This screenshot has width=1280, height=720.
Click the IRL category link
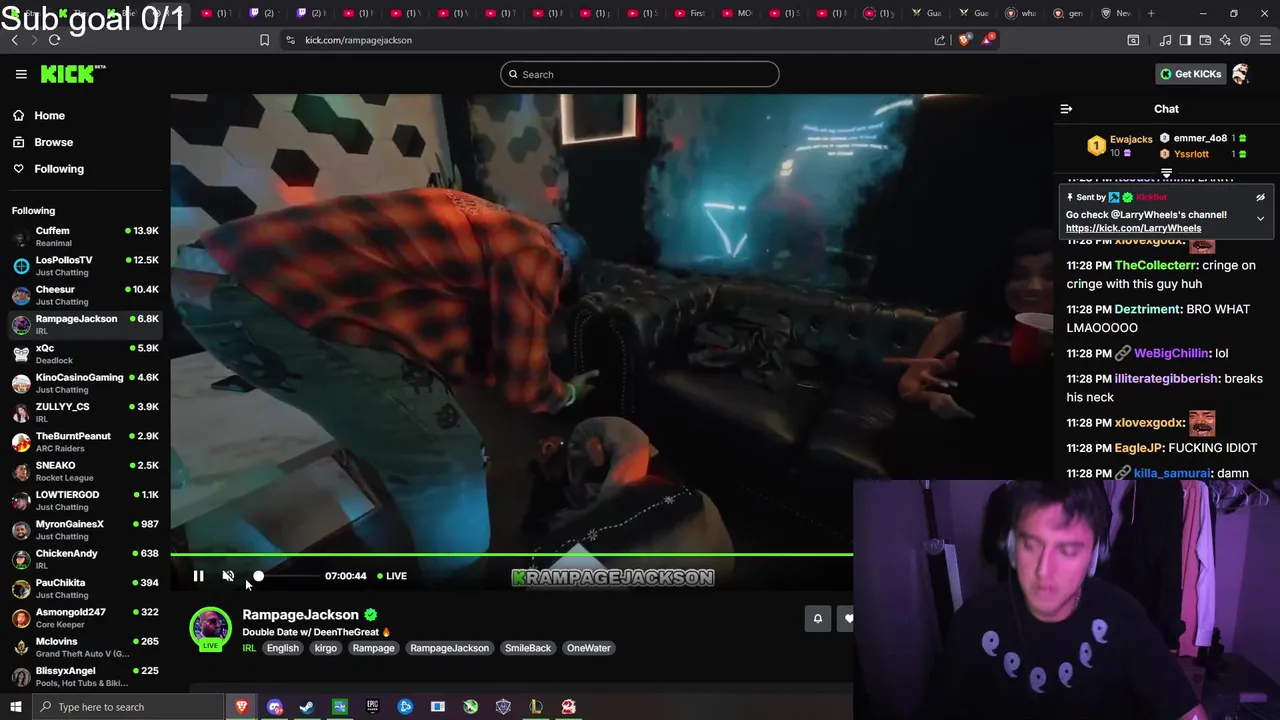249,648
